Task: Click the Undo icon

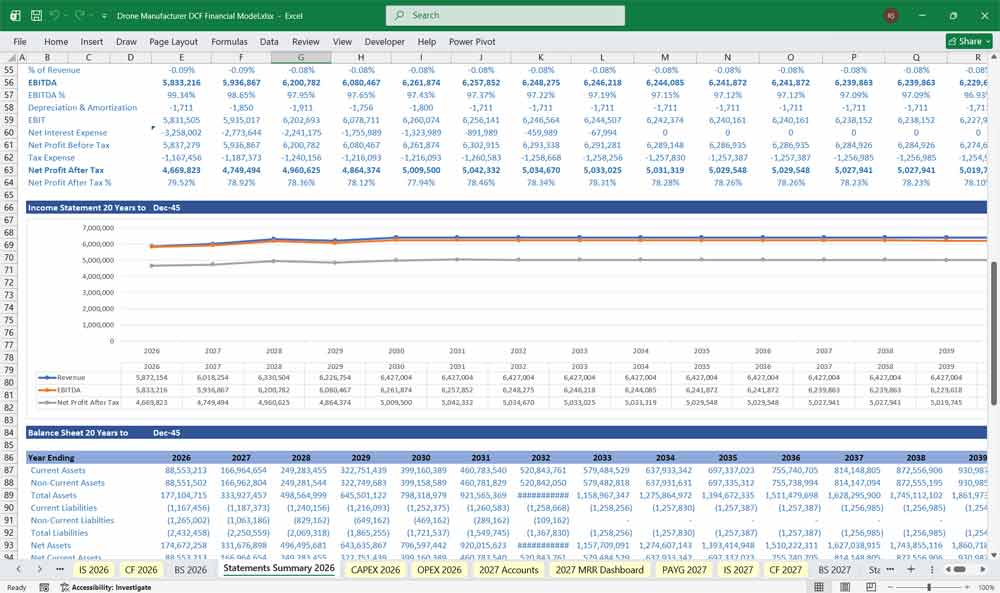Action: tap(55, 15)
